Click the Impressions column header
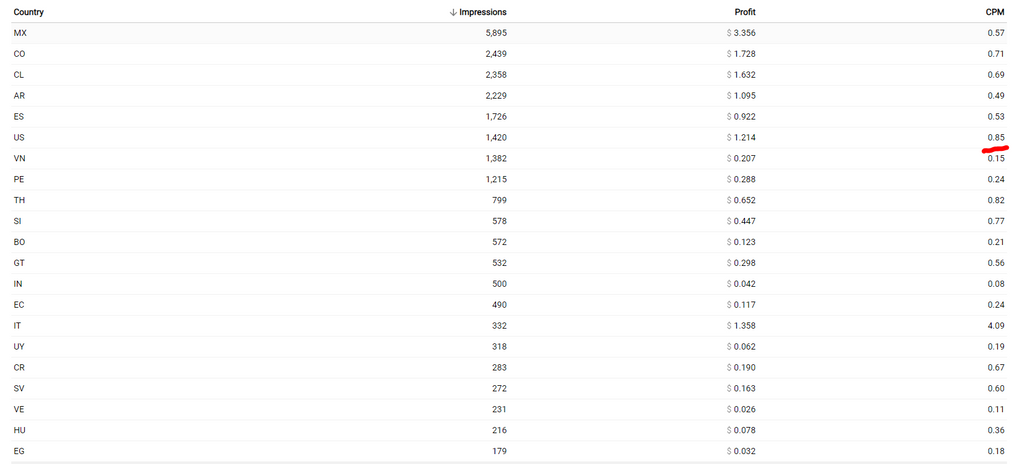1024x464 pixels. pos(484,12)
